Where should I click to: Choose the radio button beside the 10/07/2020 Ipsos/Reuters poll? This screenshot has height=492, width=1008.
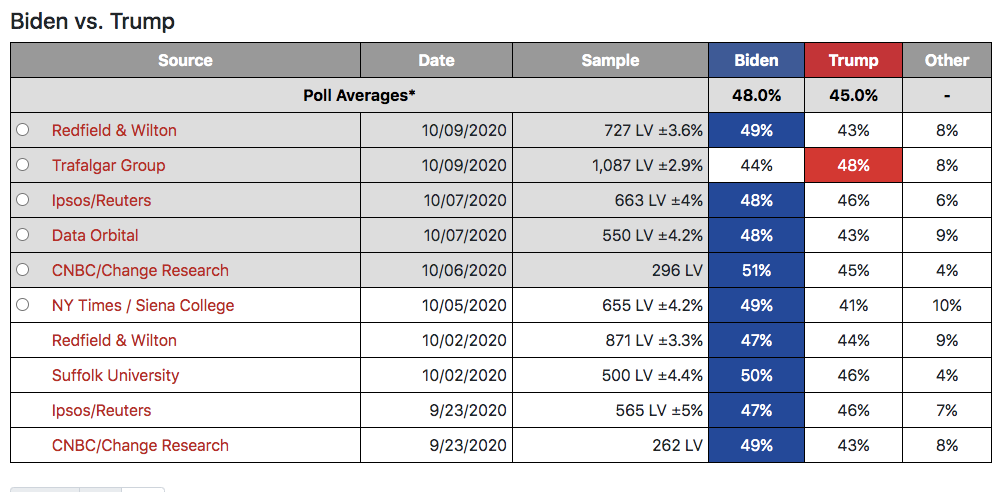coord(22,199)
